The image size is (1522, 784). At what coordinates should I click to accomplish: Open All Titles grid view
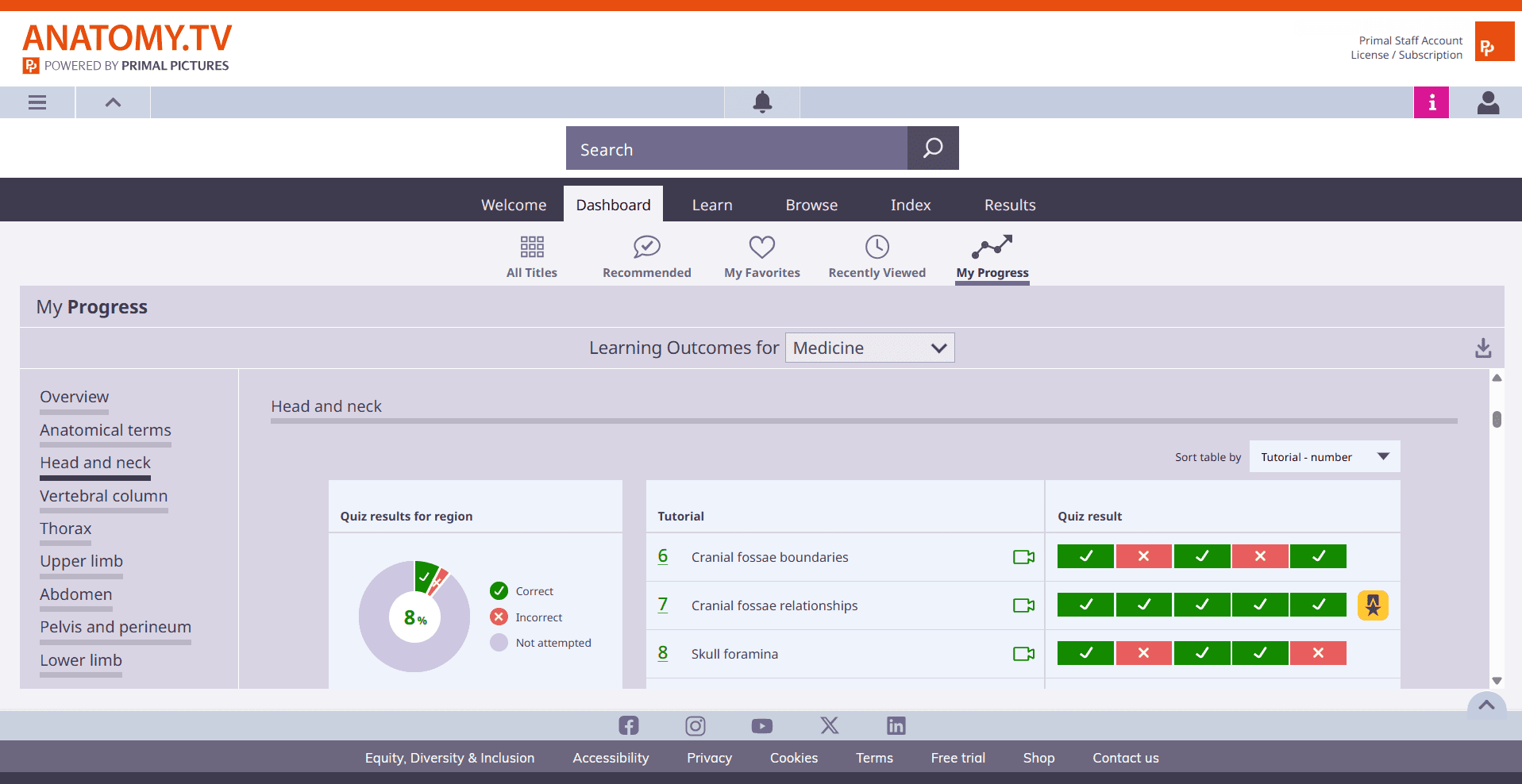tap(531, 256)
